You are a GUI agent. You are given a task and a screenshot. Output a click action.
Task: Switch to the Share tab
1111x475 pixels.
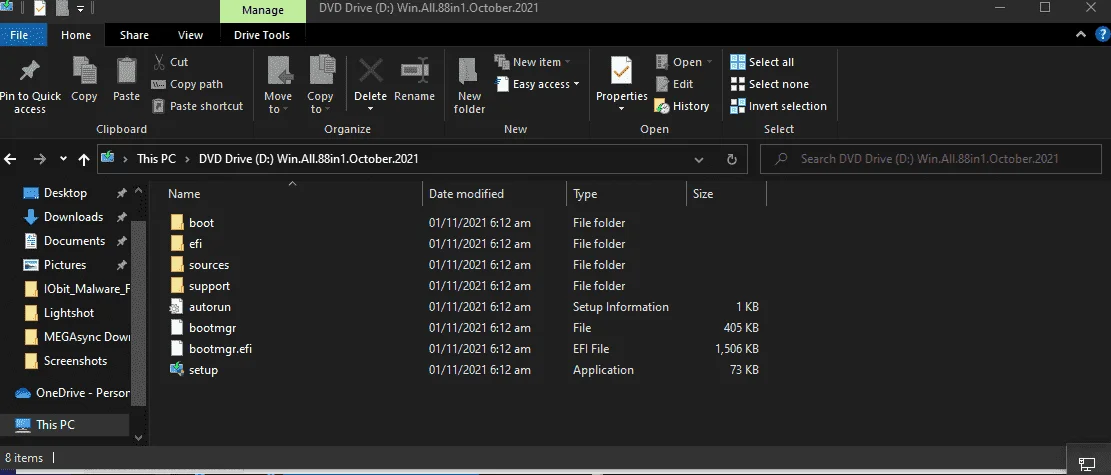point(134,35)
